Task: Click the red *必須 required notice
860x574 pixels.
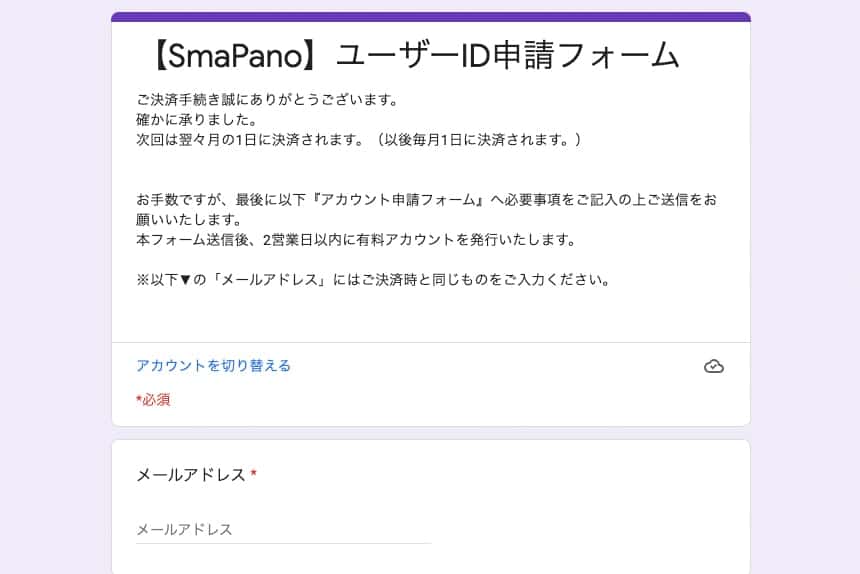Action: pyautogui.click(x=153, y=400)
